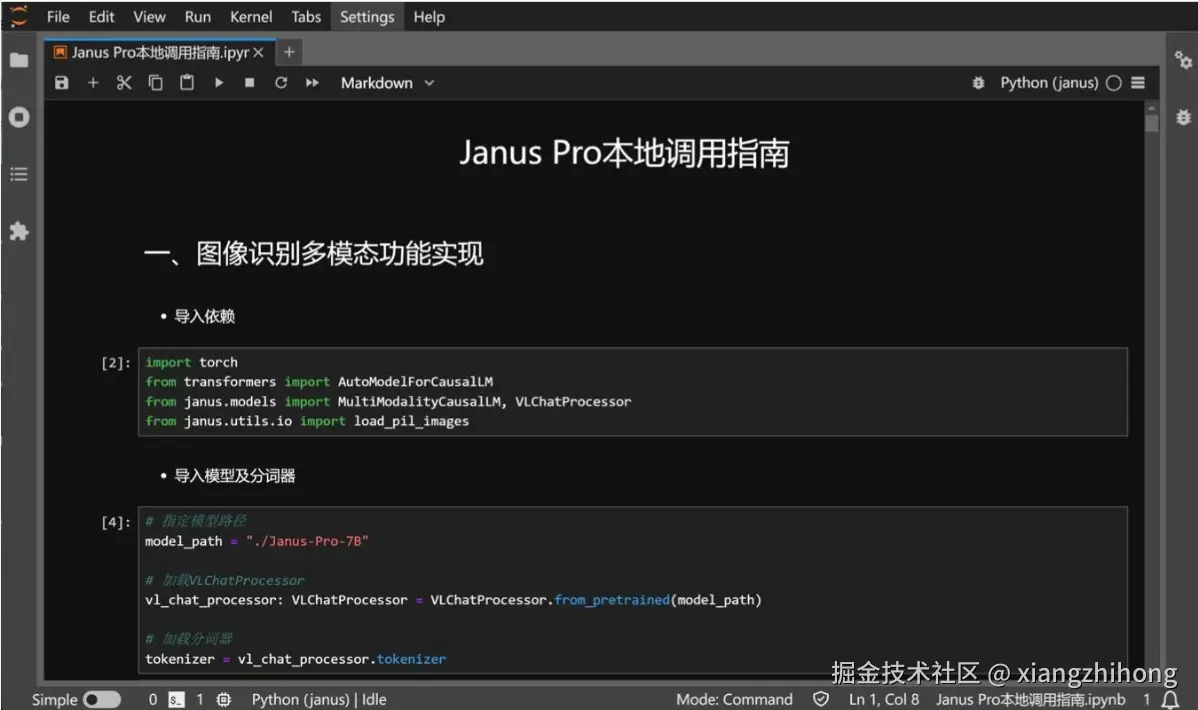Click the load_pil_images import name
Screen dimensions: 1198x710
[x=411, y=421]
